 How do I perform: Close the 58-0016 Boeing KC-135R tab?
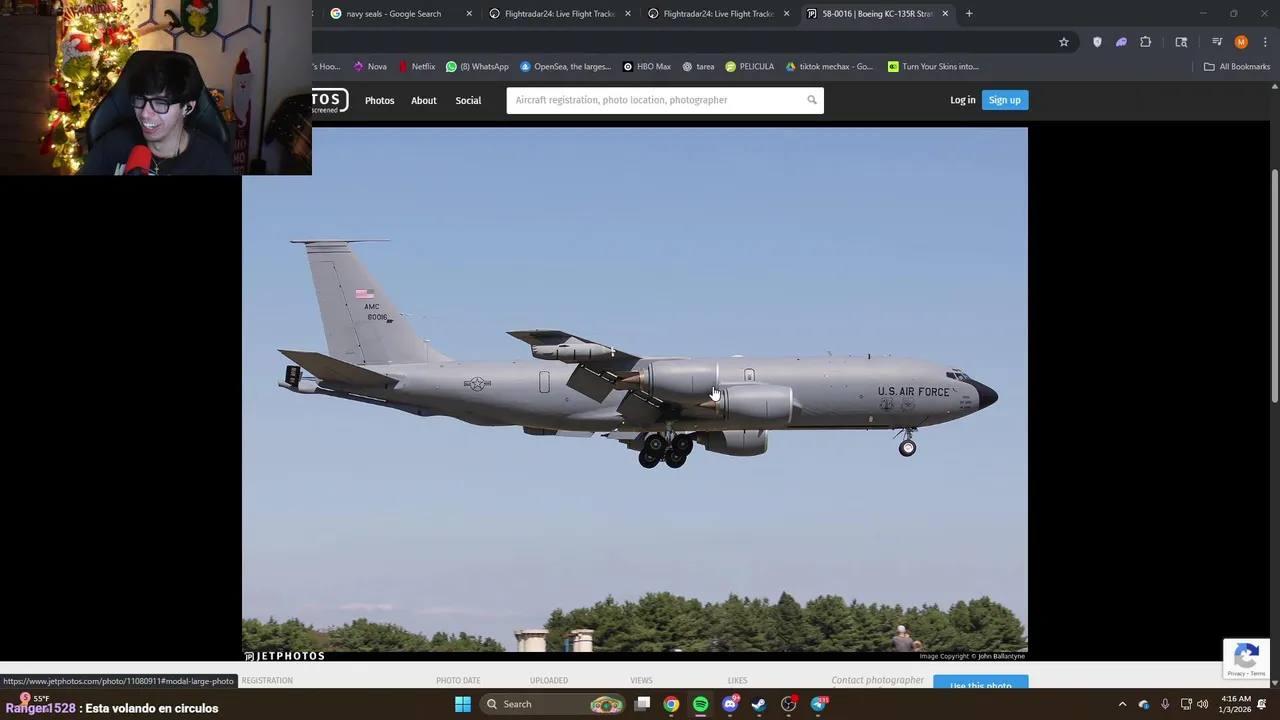pyautogui.click(x=945, y=14)
